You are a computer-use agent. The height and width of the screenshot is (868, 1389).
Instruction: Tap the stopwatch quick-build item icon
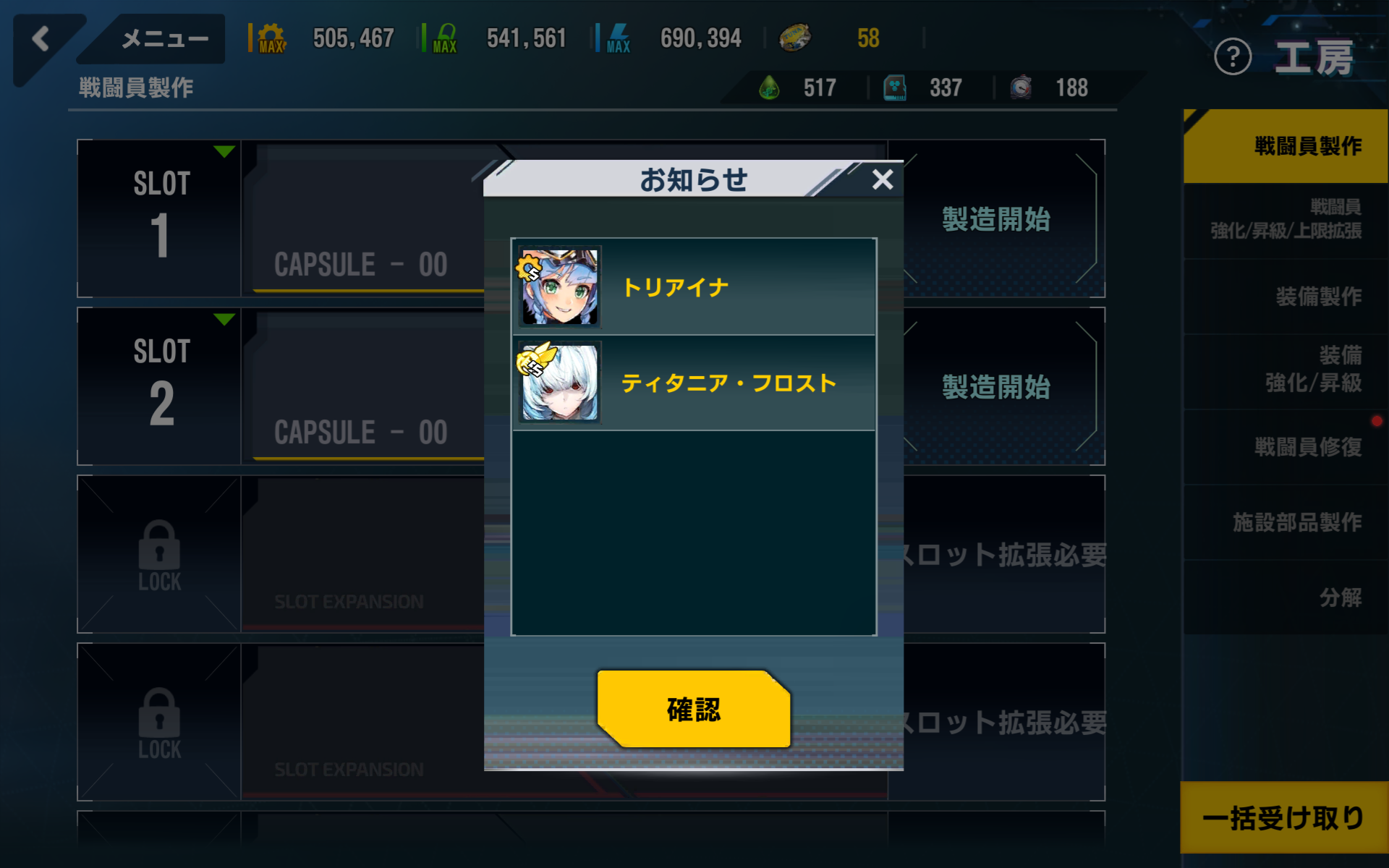[1021, 88]
